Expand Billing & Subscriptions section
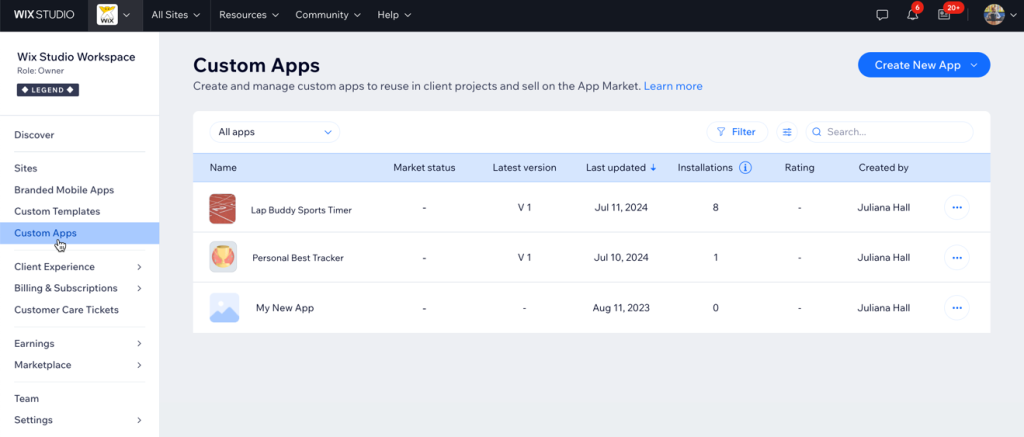The image size is (1024, 437). pyautogui.click(x=79, y=288)
